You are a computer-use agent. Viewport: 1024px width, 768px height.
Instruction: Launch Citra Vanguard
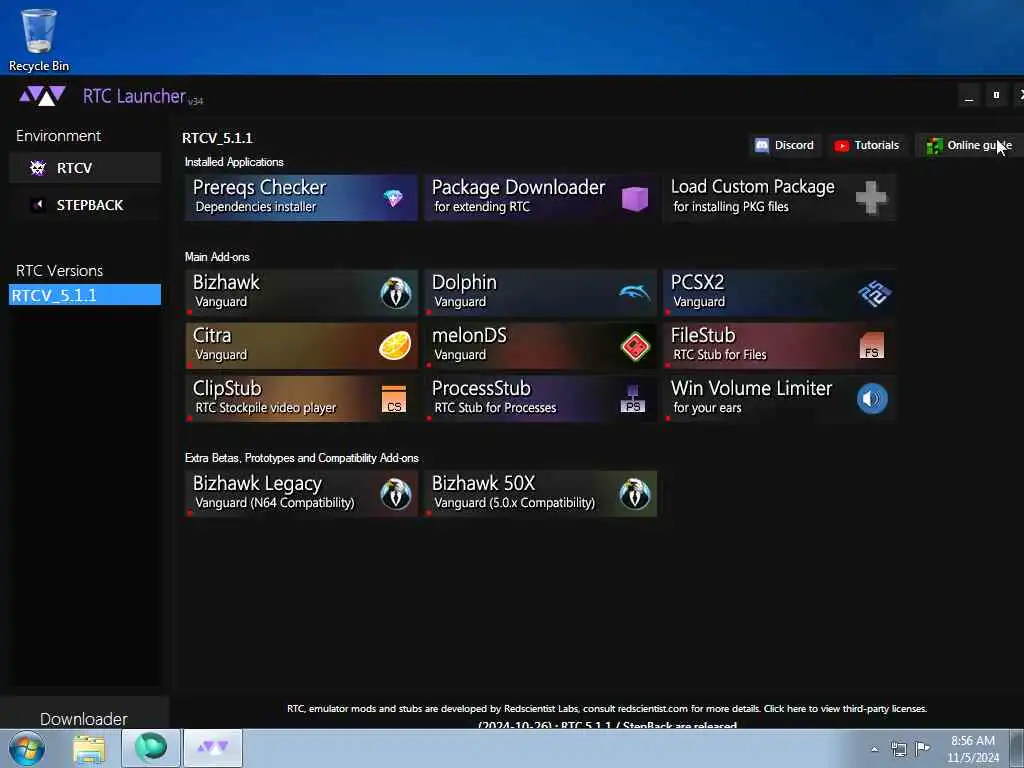[301, 345]
